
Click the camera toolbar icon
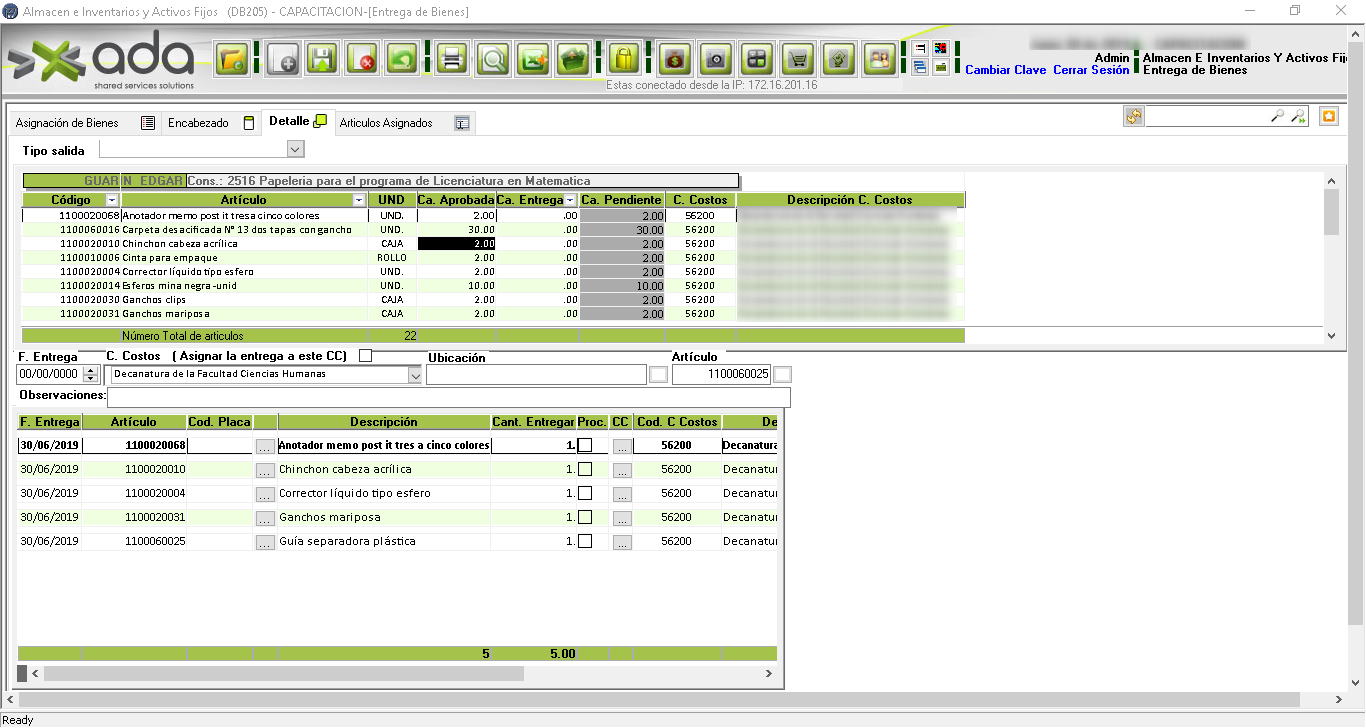(714, 60)
